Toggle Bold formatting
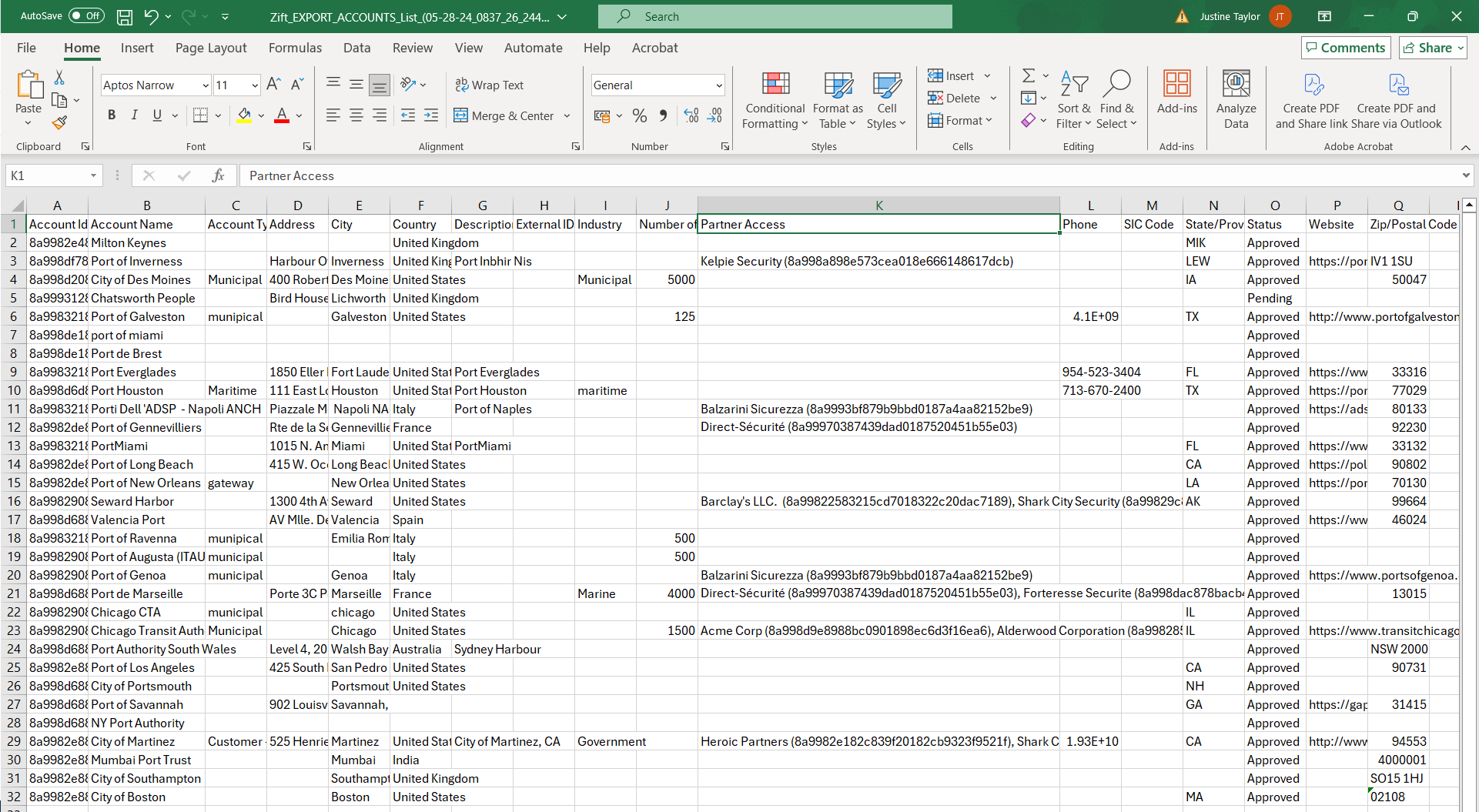1479x812 pixels. tap(112, 115)
